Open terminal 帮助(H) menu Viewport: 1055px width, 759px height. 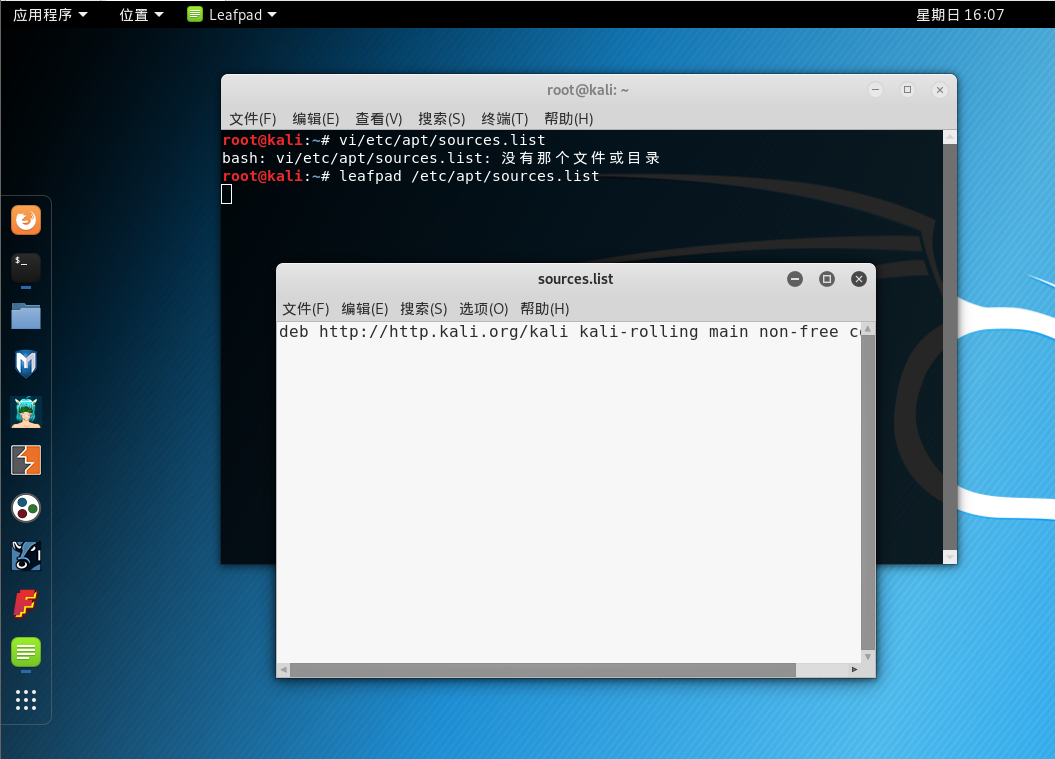click(x=569, y=119)
